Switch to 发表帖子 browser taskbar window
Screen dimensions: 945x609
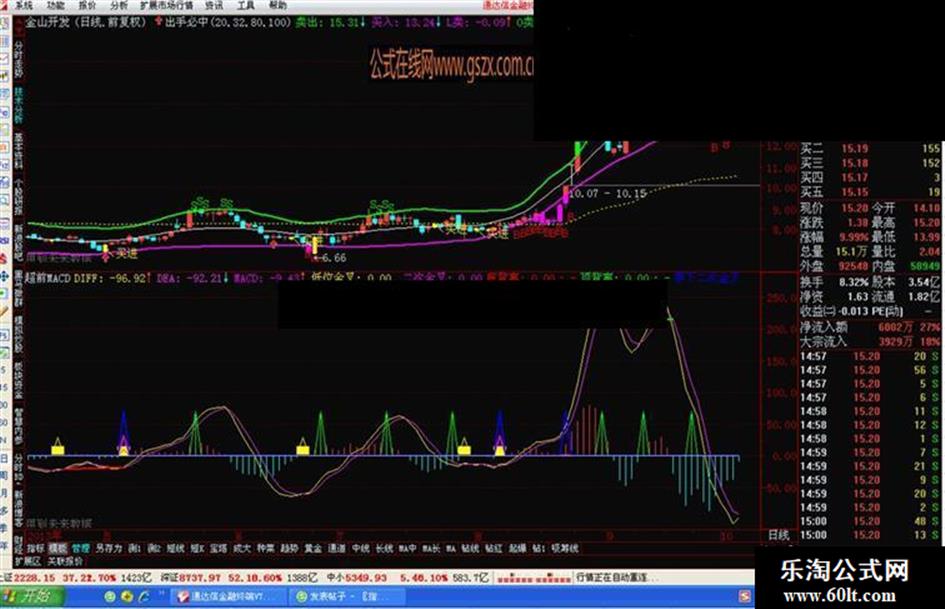click(x=345, y=597)
